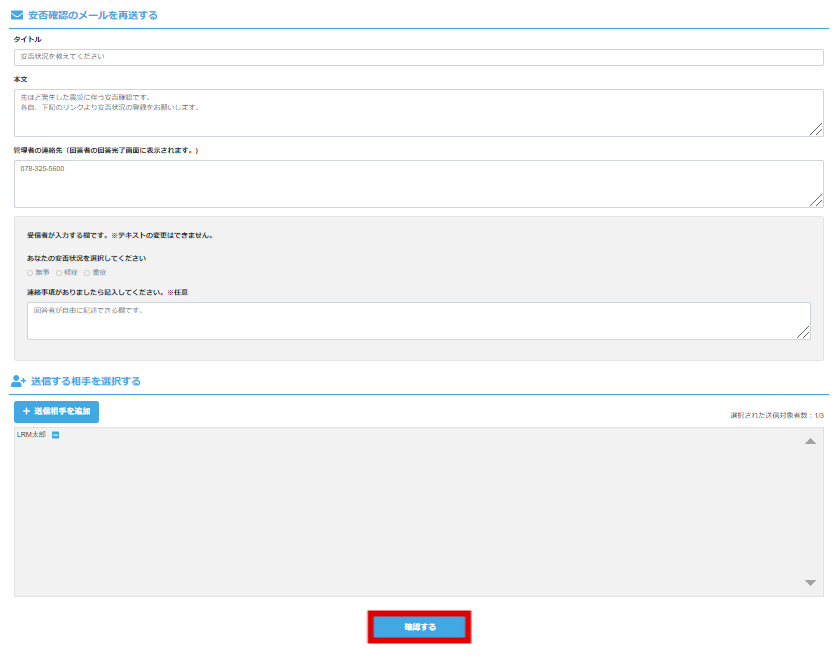This screenshot has height=657, width=835.
Task: Click the 確認する button
Action: coord(419,627)
